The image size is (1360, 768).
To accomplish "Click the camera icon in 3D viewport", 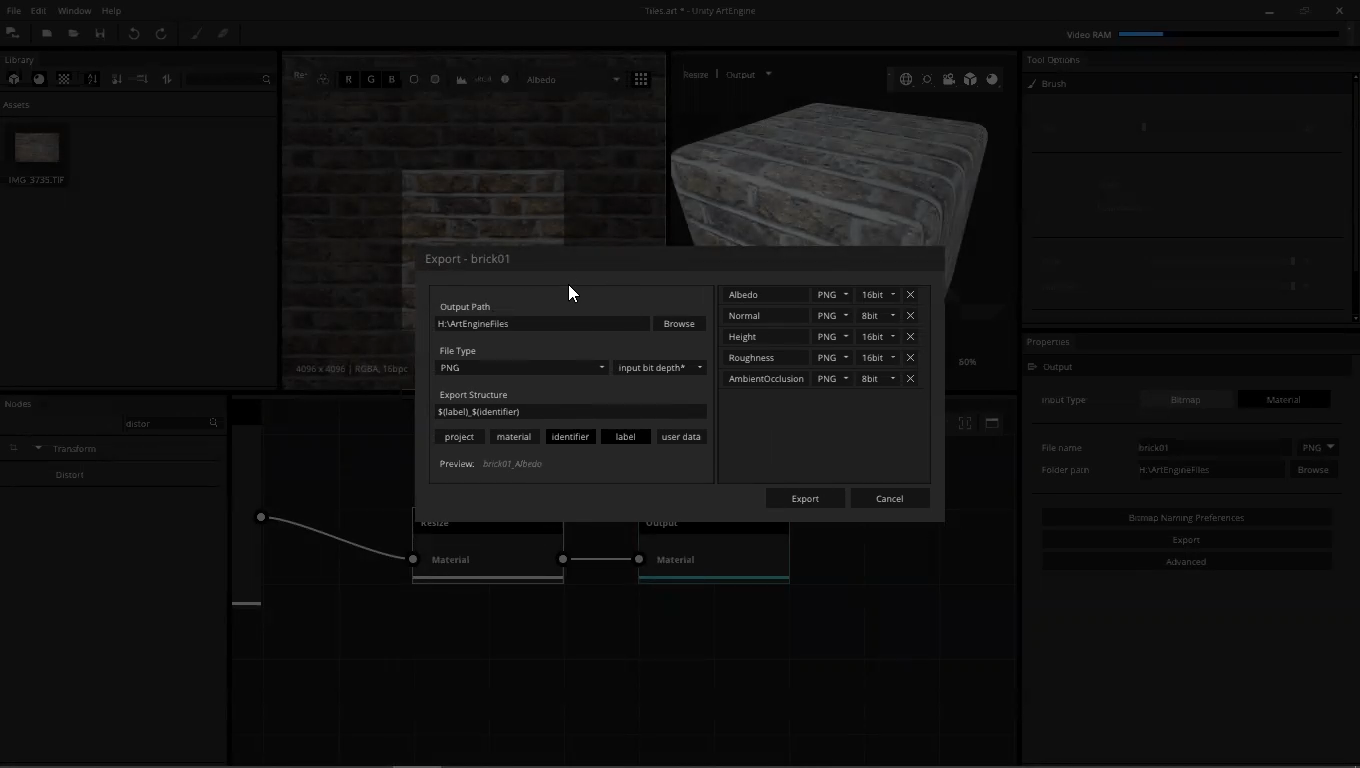I will click(x=948, y=79).
